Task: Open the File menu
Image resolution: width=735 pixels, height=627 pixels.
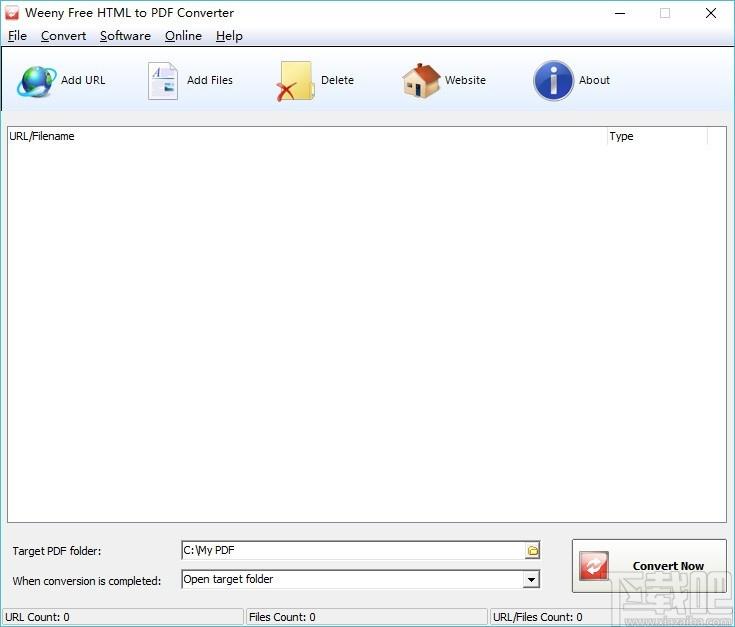Action: pyautogui.click(x=17, y=36)
